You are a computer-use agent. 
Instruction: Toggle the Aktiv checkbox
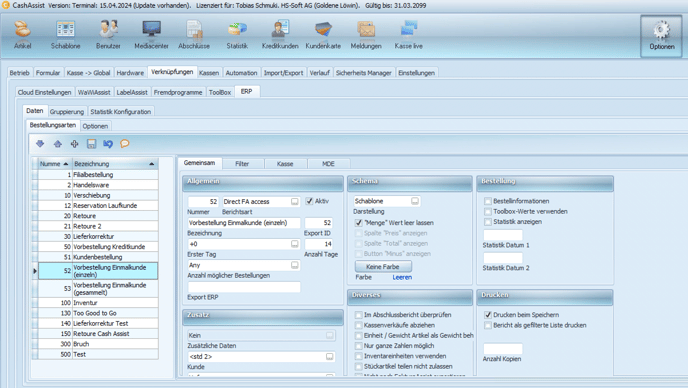coord(309,201)
